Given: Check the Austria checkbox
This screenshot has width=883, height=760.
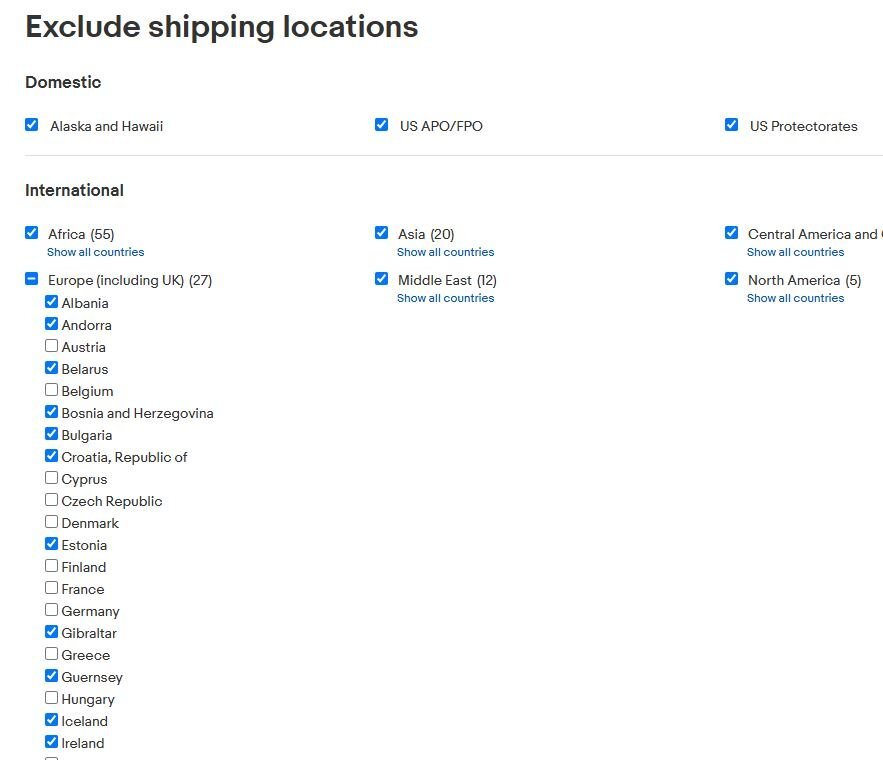Looking at the screenshot, I should [x=51, y=346].
